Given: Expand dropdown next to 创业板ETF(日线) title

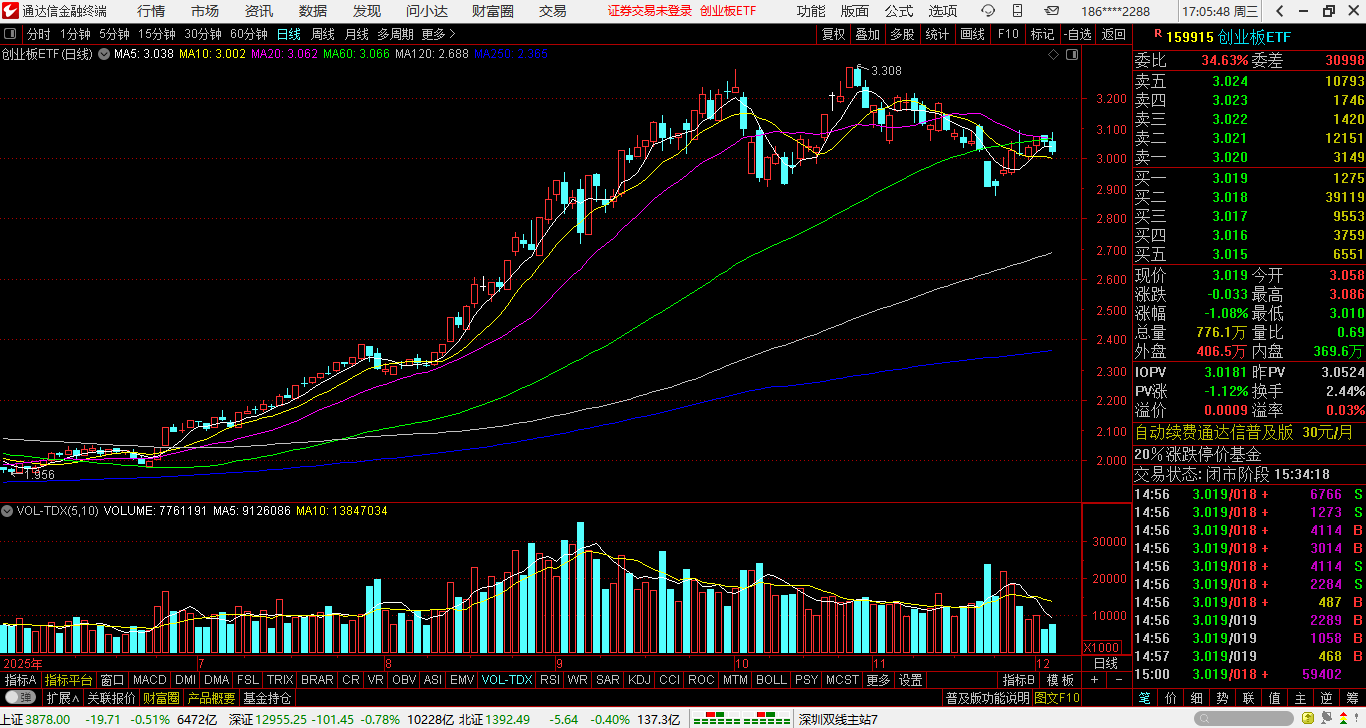Looking at the screenshot, I should (103, 54).
